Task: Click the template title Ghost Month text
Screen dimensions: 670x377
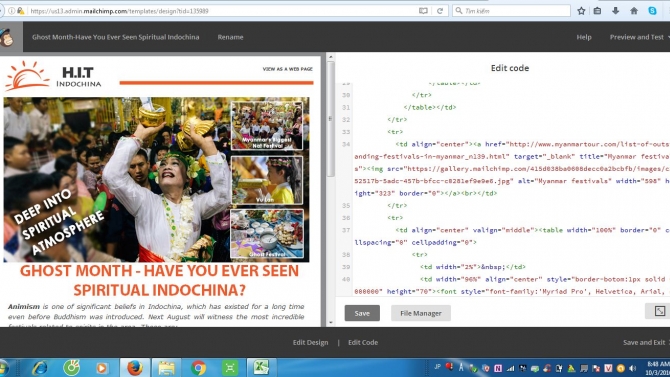Action: click(115, 37)
